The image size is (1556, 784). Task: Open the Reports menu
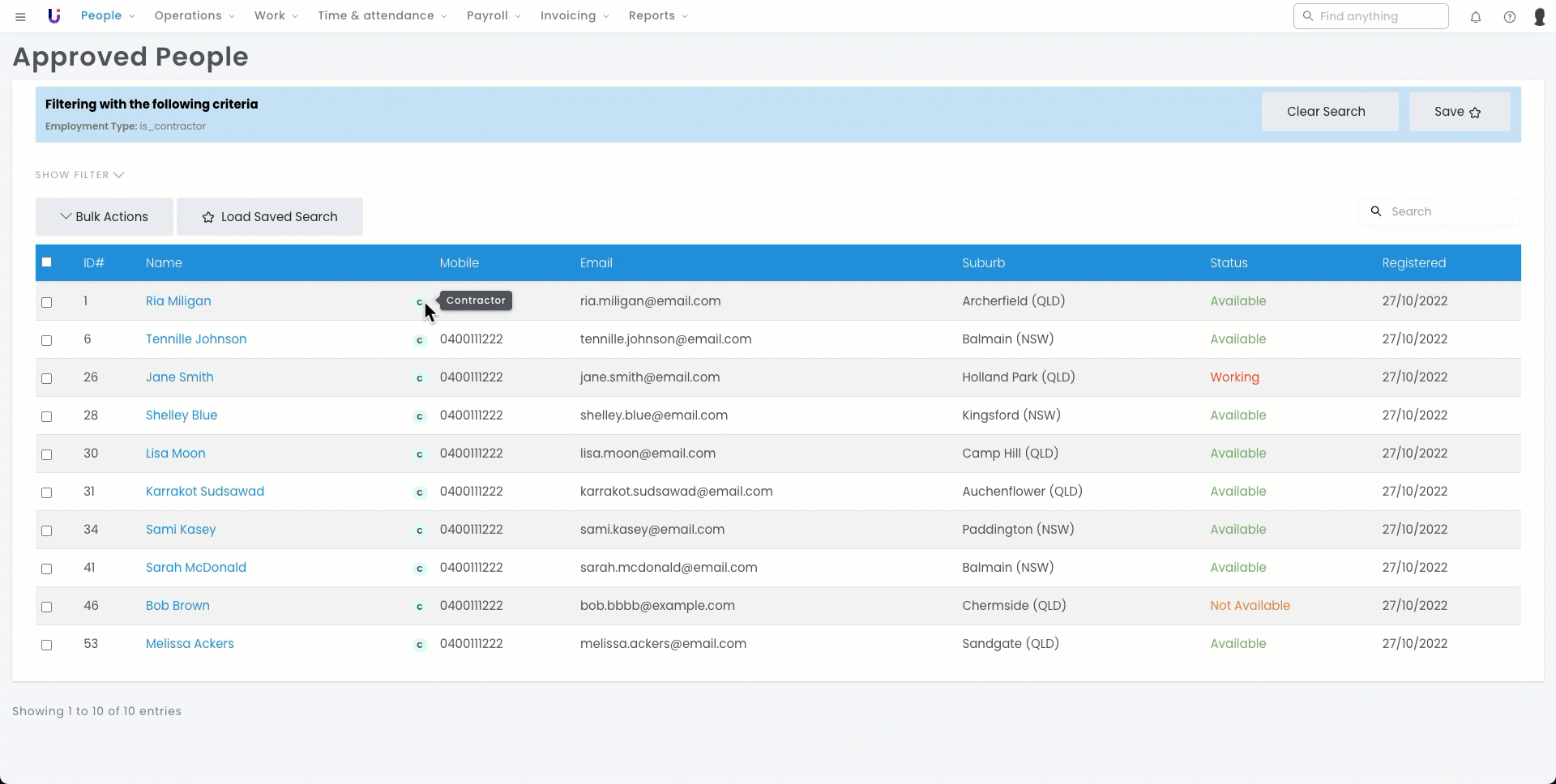tap(657, 16)
